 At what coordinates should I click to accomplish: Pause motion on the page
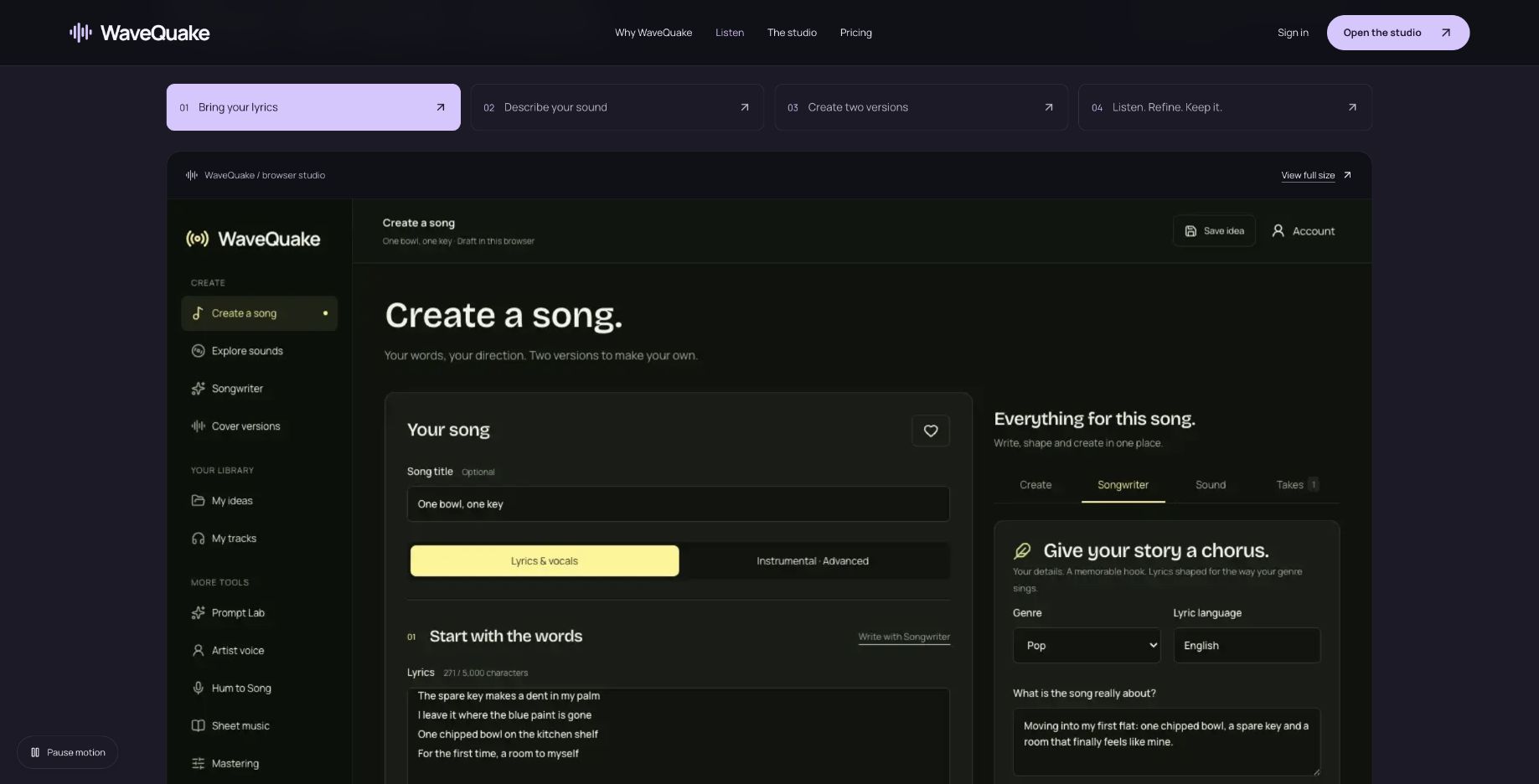tap(67, 752)
